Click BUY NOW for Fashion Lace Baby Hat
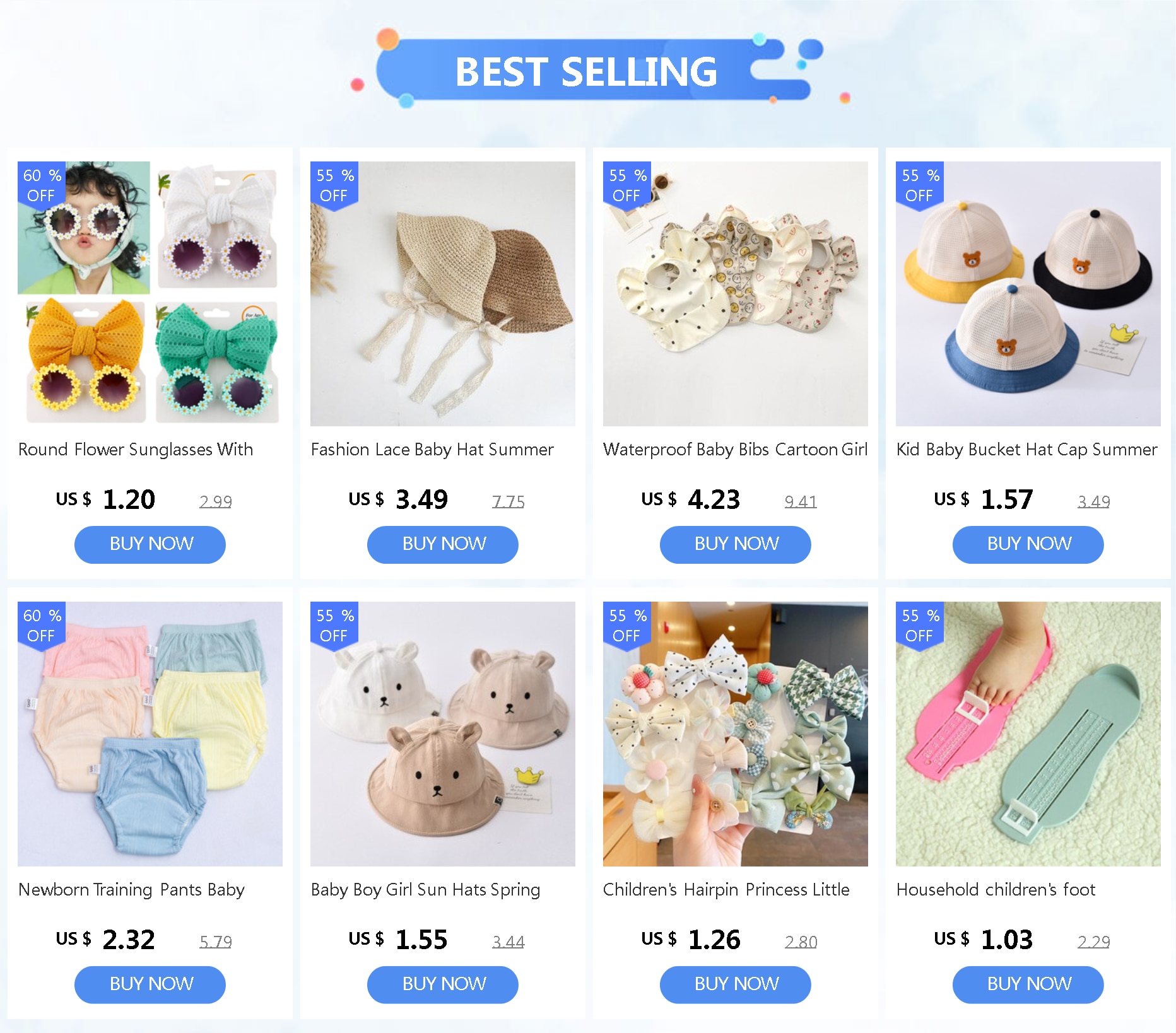 coord(443,544)
